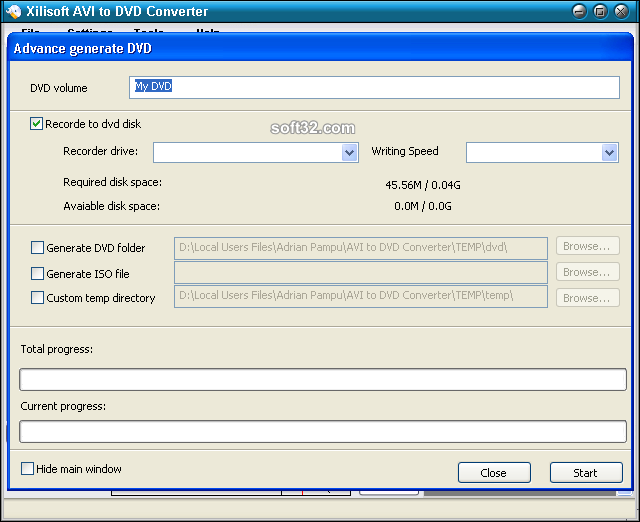Click the Start button

(586, 473)
